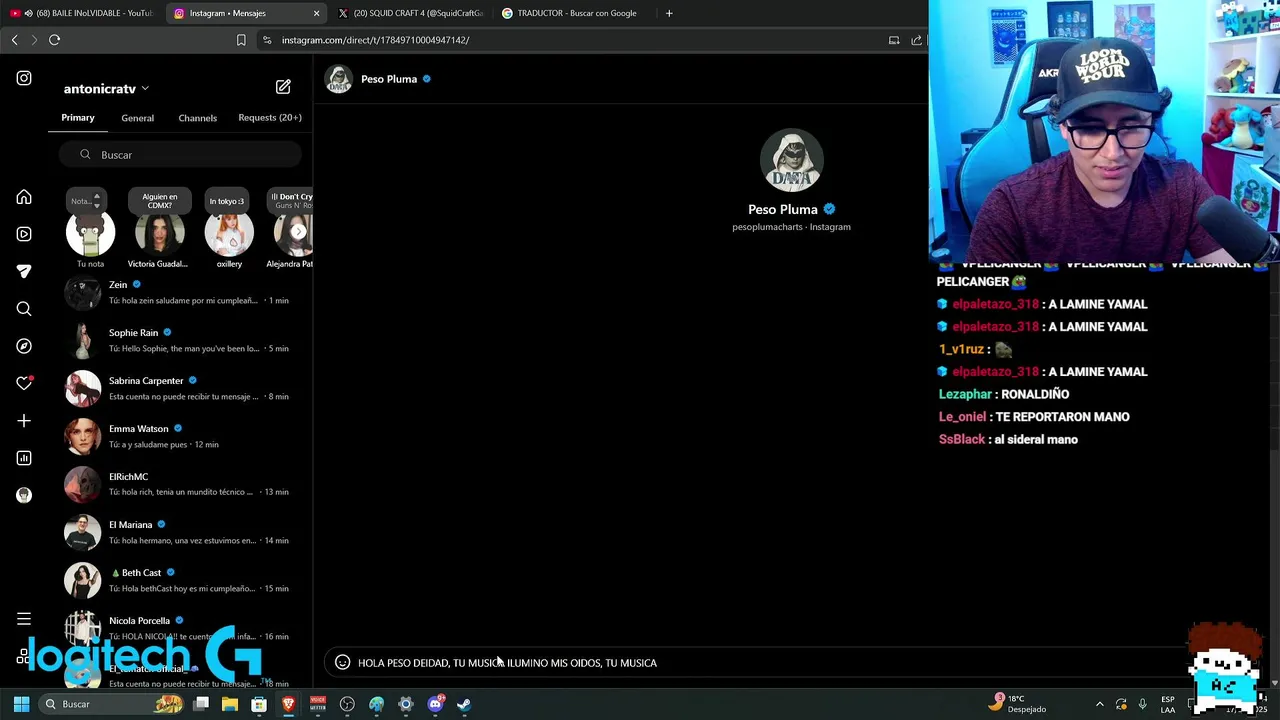
Task: Open the site settings icon in the address bar
Action: point(266,40)
